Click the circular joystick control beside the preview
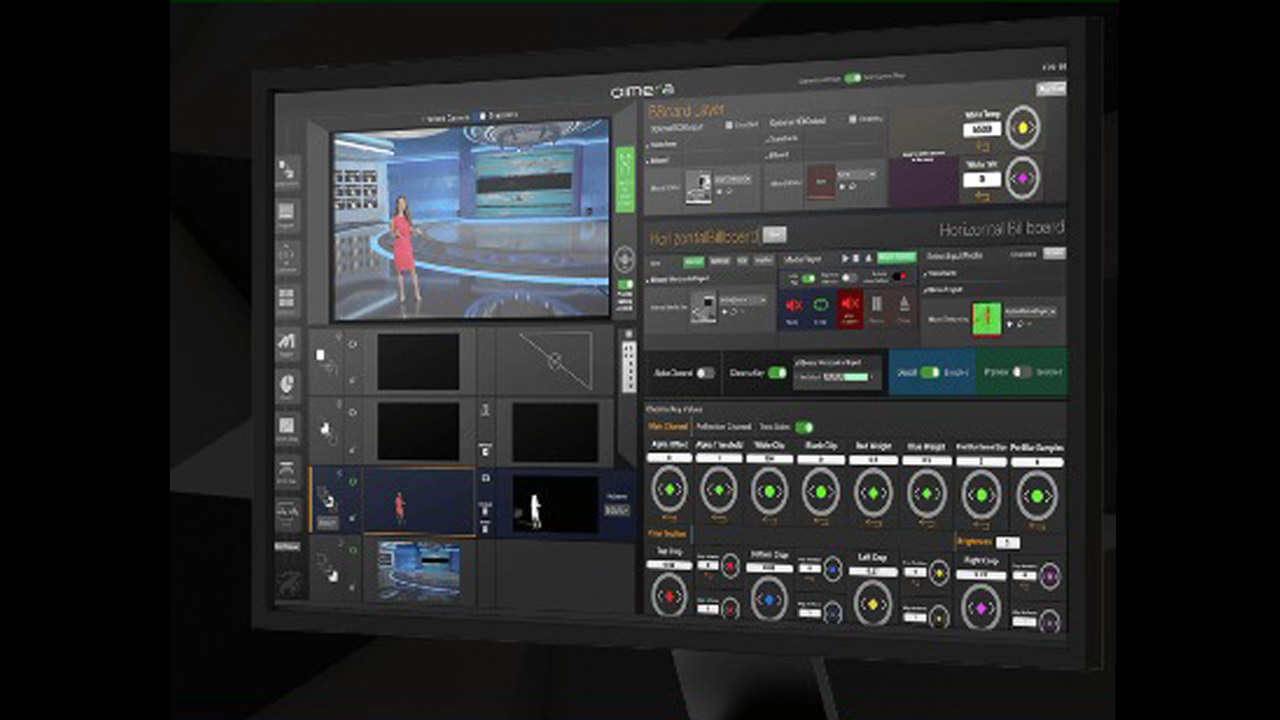Screen dimensions: 1280x720 coord(625,258)
